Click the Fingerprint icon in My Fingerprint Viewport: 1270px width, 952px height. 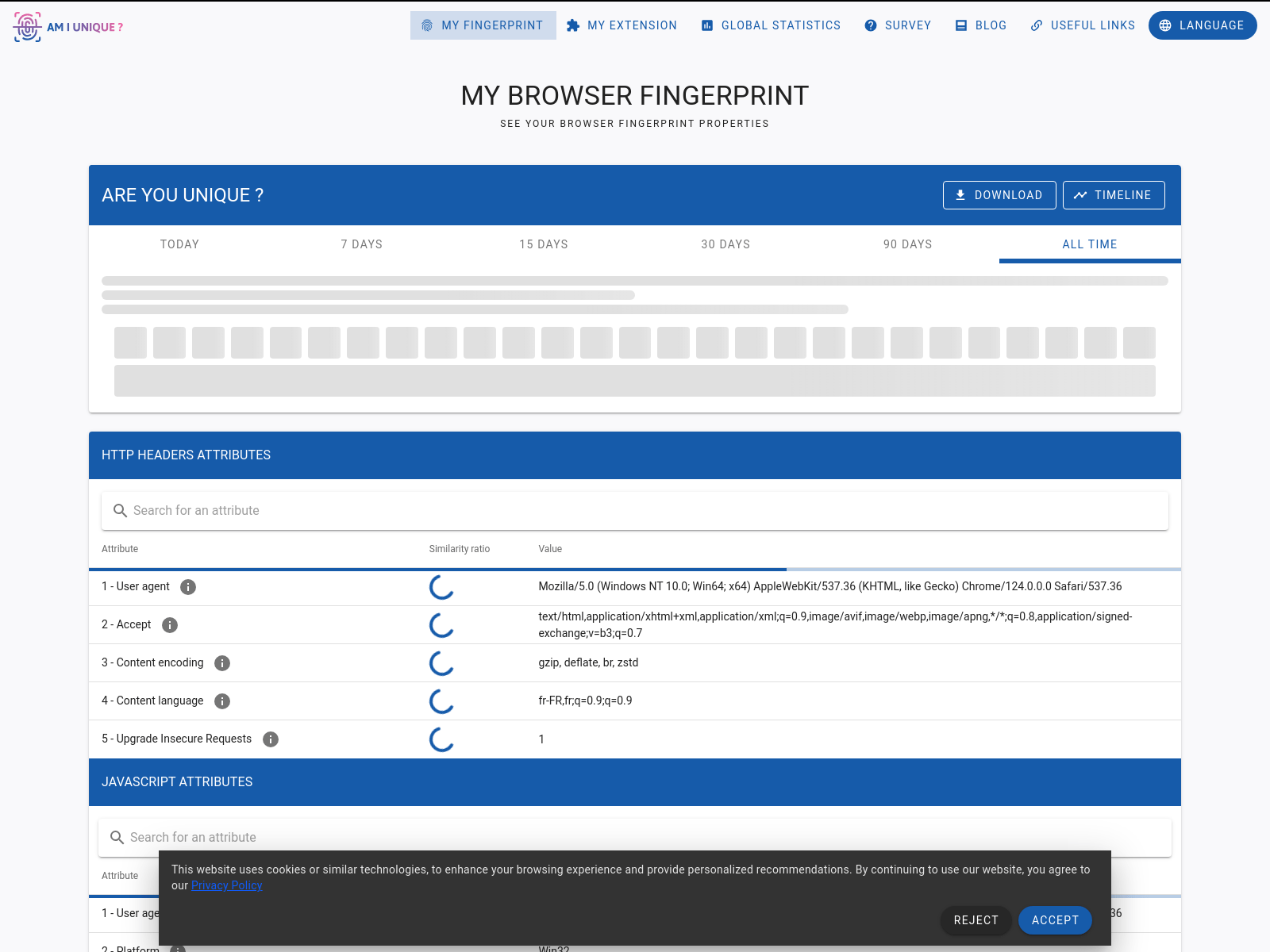point(427,25)
